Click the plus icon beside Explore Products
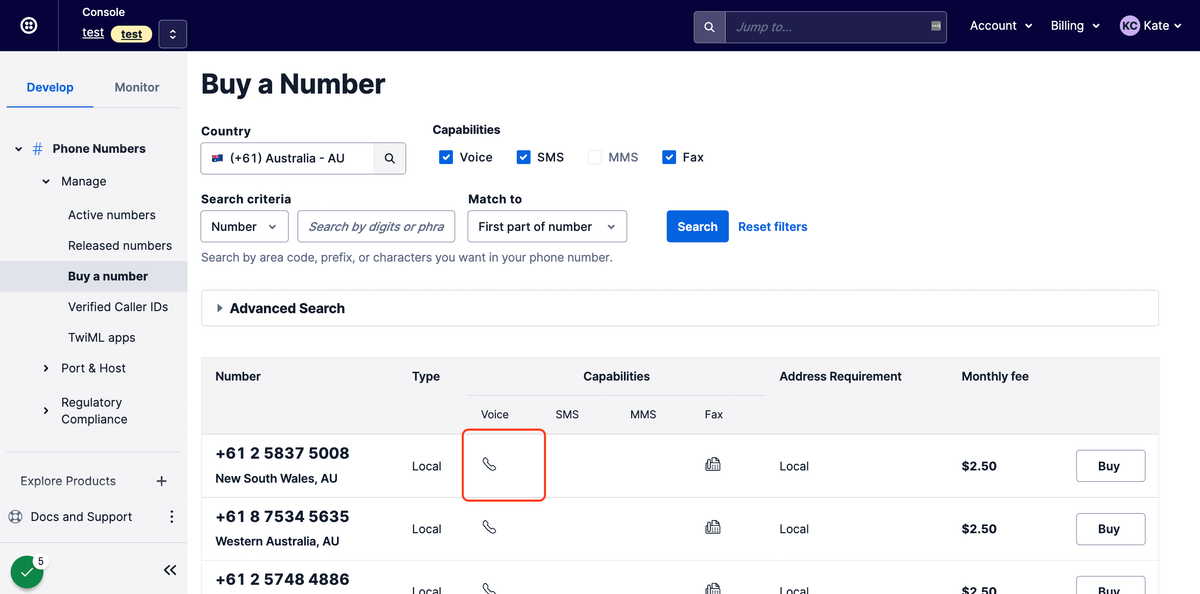Screen dimensions: 1200x594 162,481
